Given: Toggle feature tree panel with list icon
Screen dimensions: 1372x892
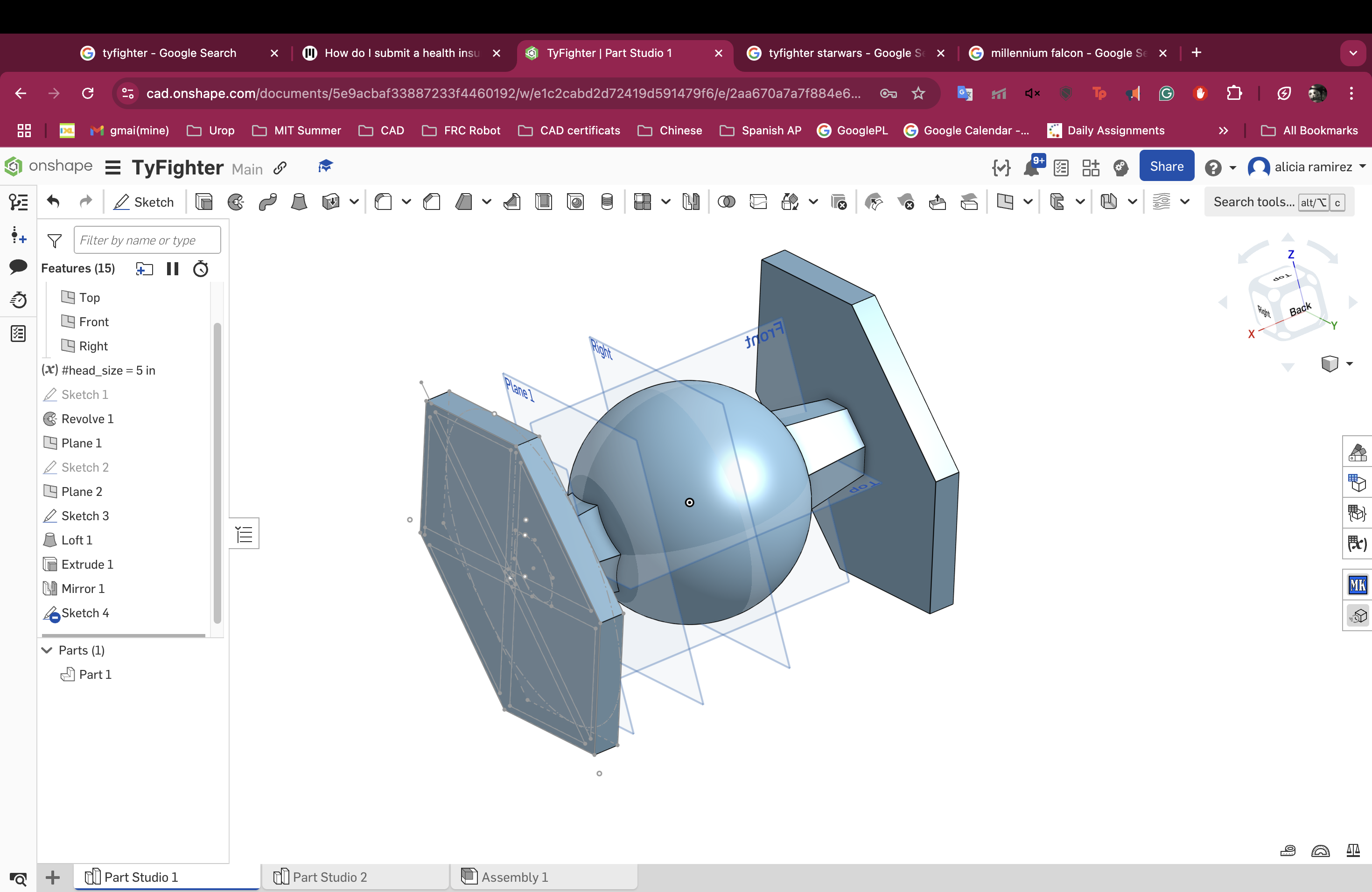Looking at the screenshot, I should [x=19, y=202].
